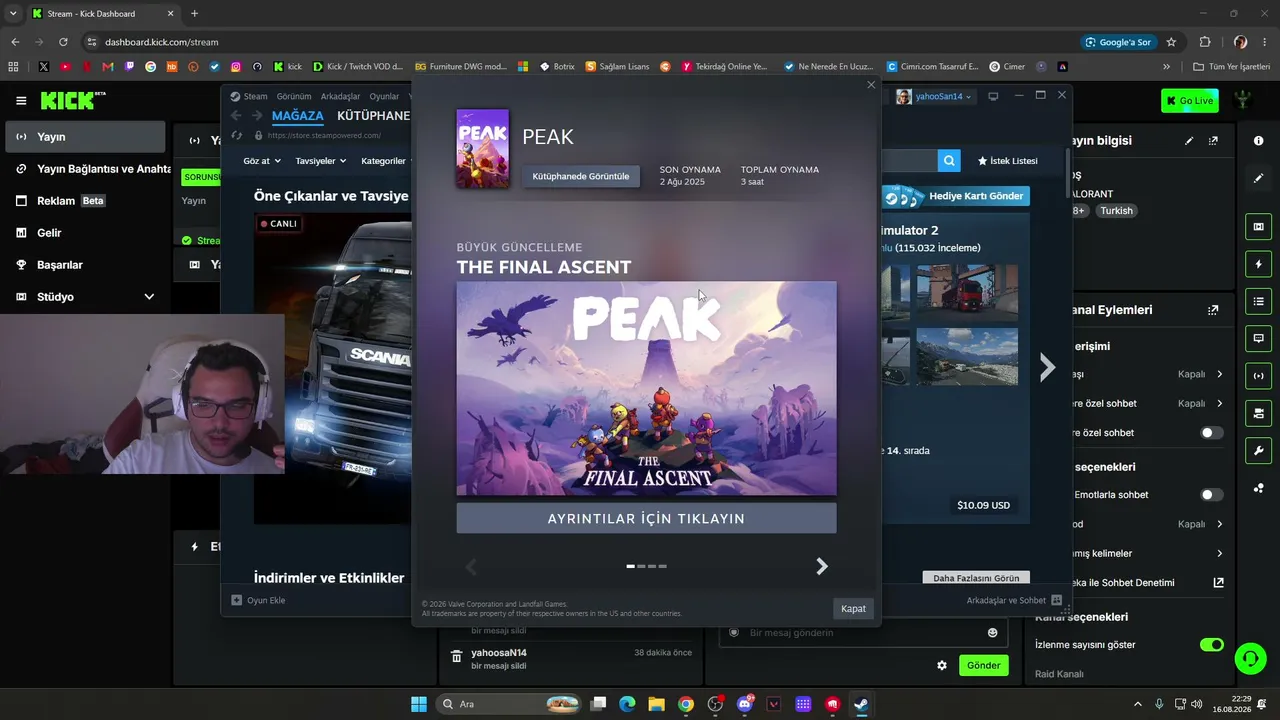Open the info icon in Kick right rail
The height and width of the screenshot is (720, 1280).
pyautogui.click(x=1258, y=141)
